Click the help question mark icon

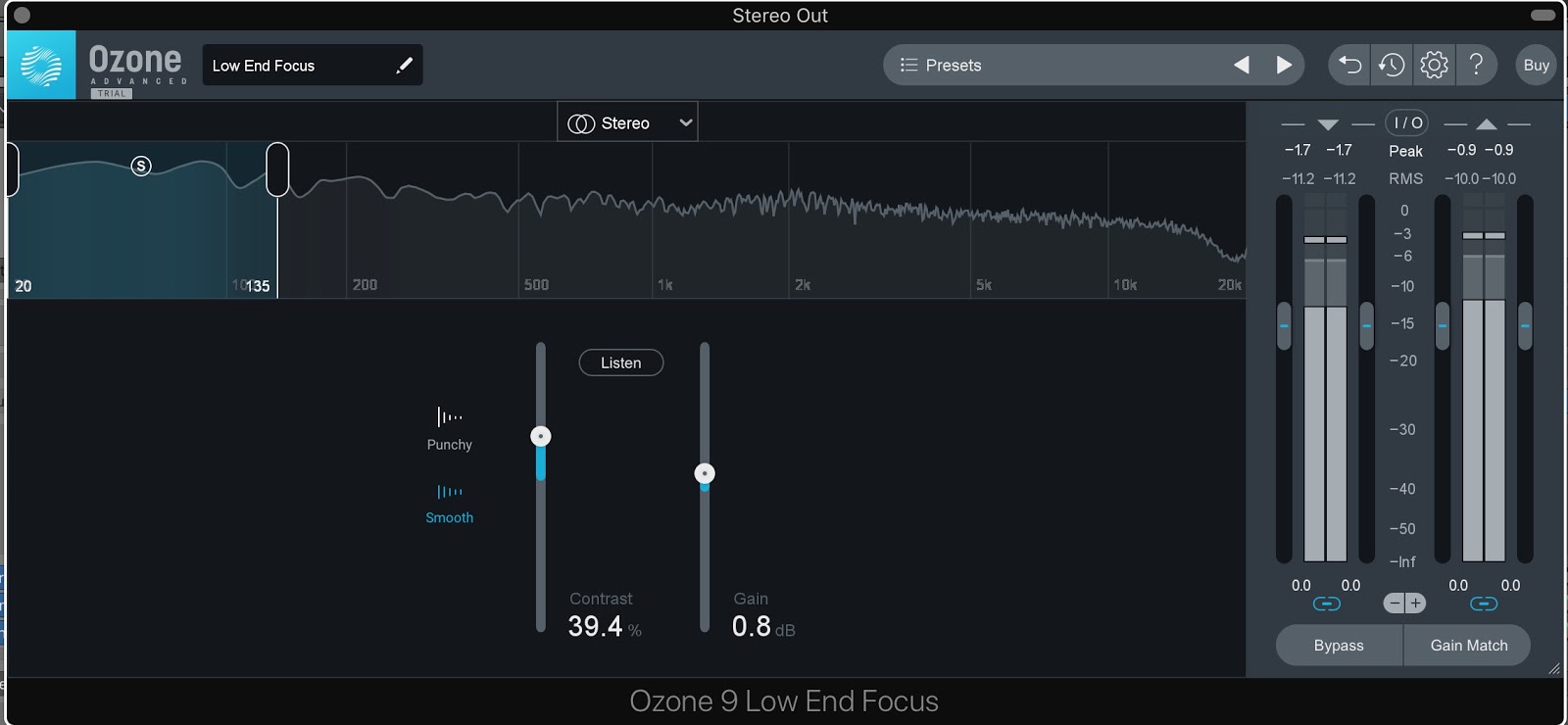1476,65
